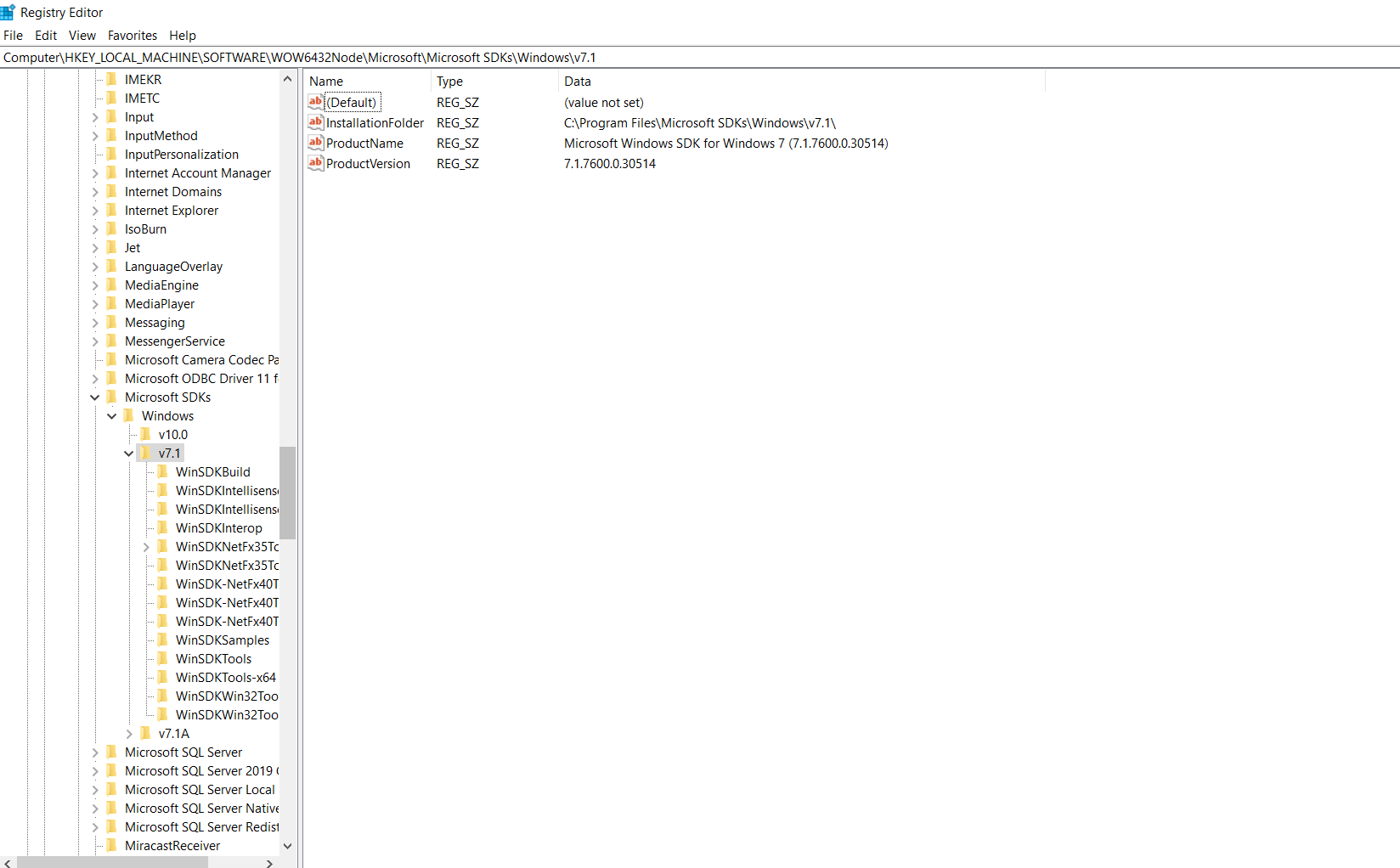The image size is (1400, 868).
Task: Expand the Input key
Action: 95,117
